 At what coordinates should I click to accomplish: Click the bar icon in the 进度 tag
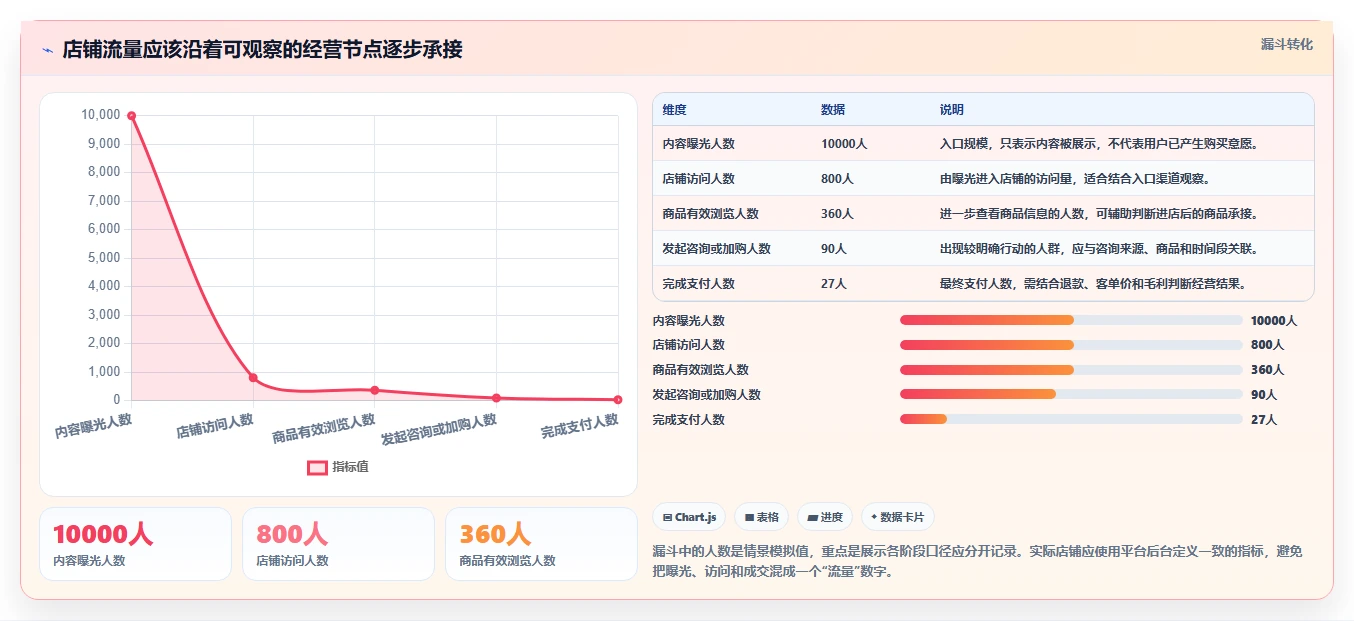[x=813, y=518]
